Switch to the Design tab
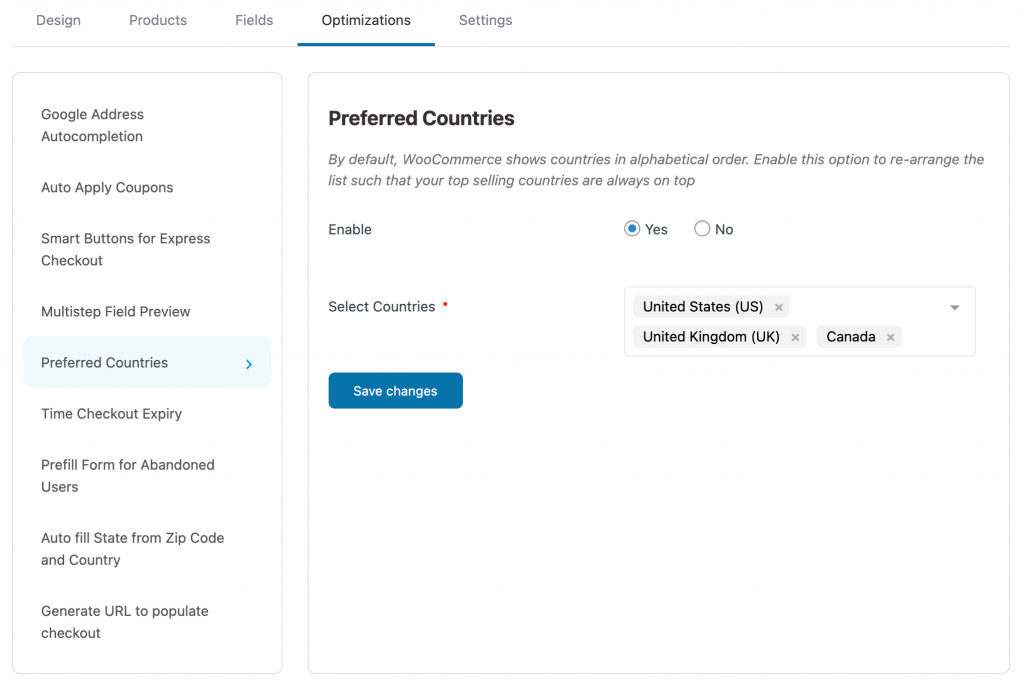1024x687 pixels. [58, 20]
